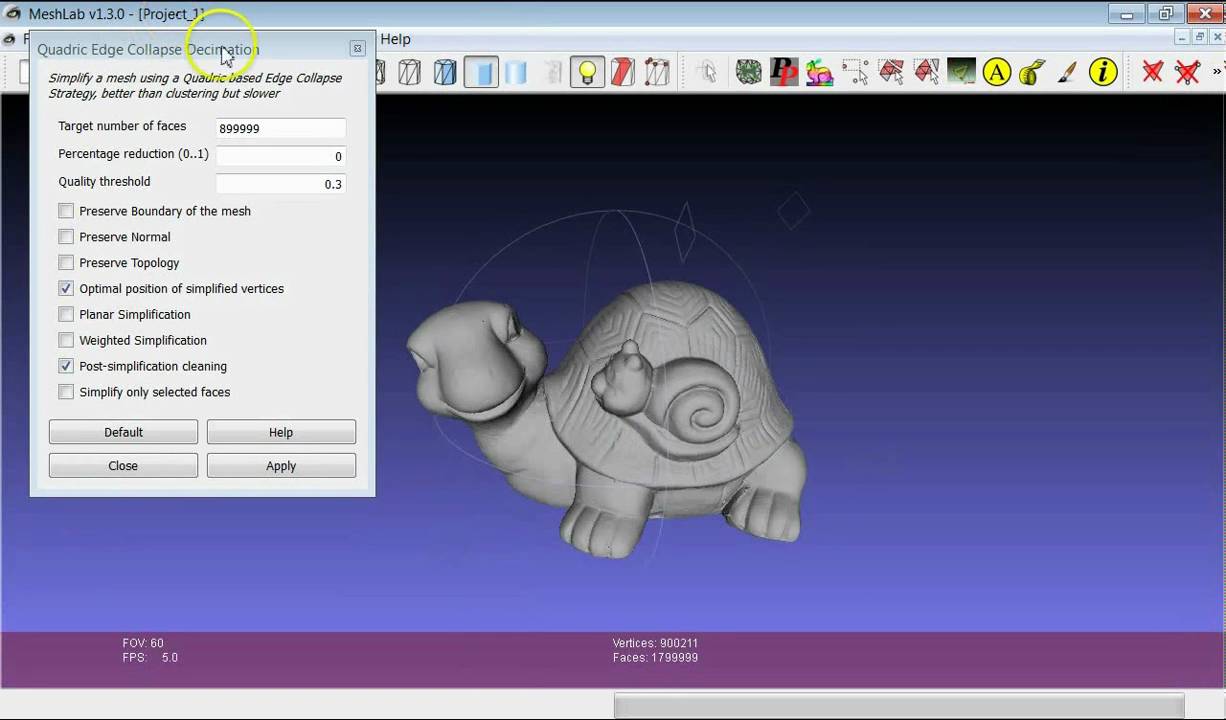The height and width of the screenshot is (720, 1226).
Task: Toggle double side lighting red box icon
Action: (x=623, y=72)
